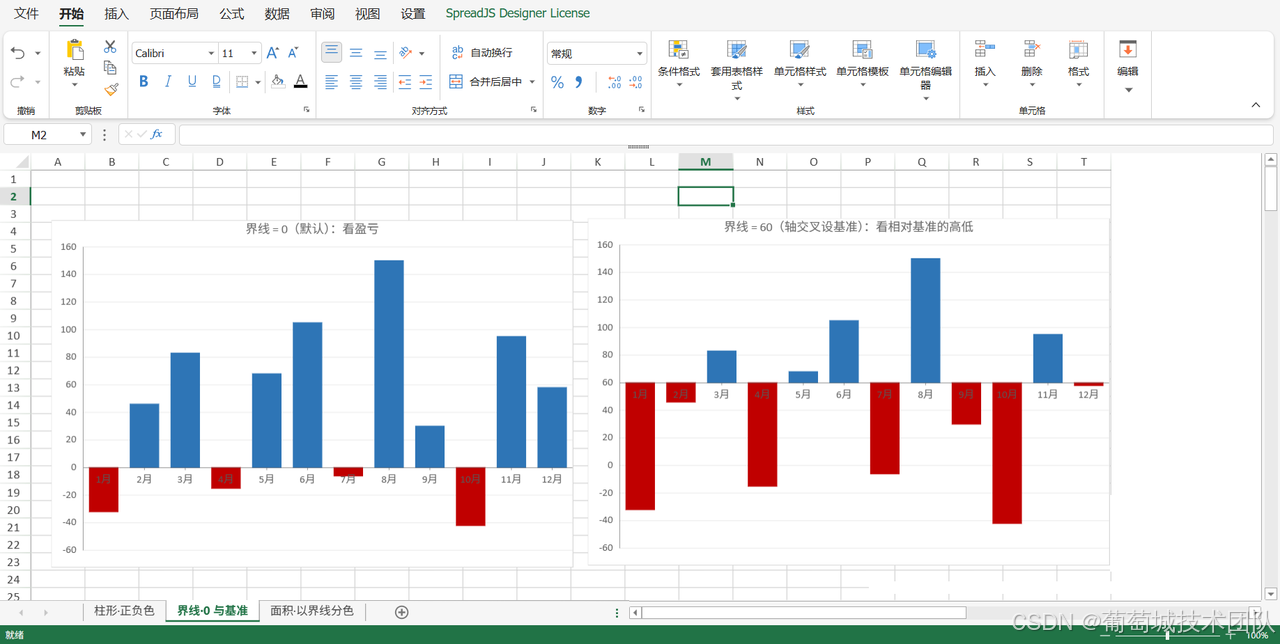The height and width of the screenshot is (644, 1280).
Task: Click the borders grid icon
Action: [242, 82]
